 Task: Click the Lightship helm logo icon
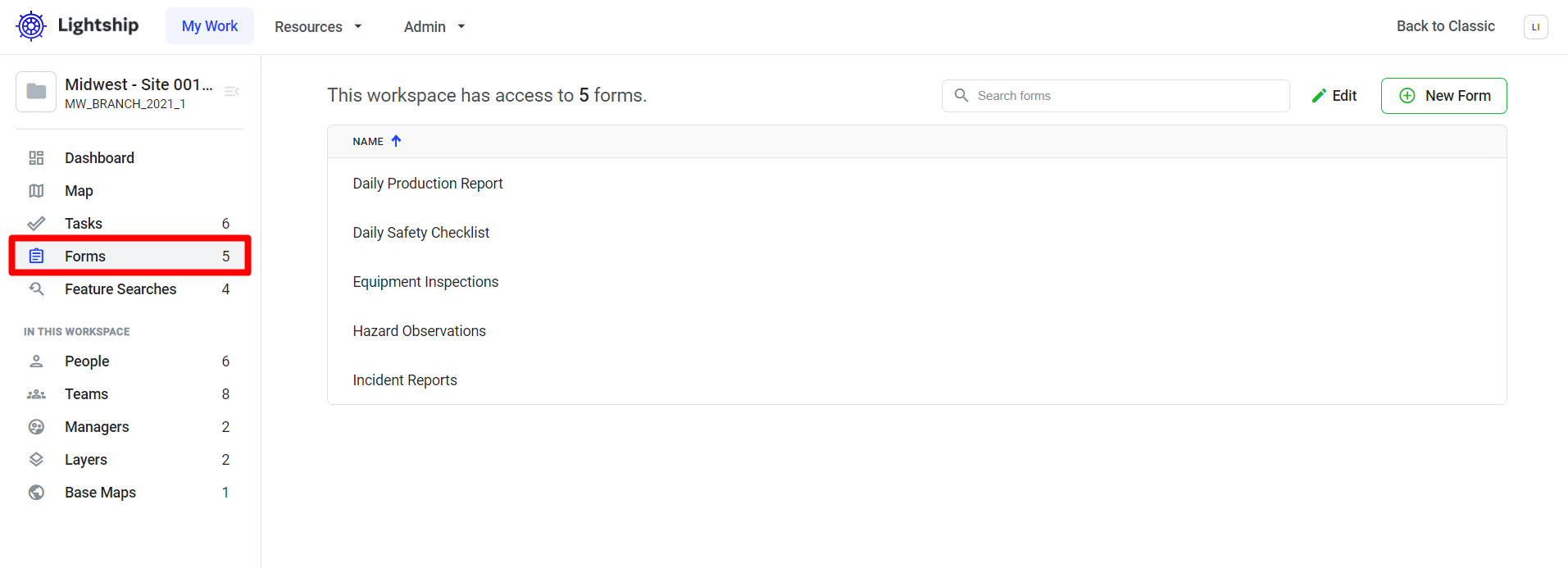pyautogui.click(x=31, y=26)
